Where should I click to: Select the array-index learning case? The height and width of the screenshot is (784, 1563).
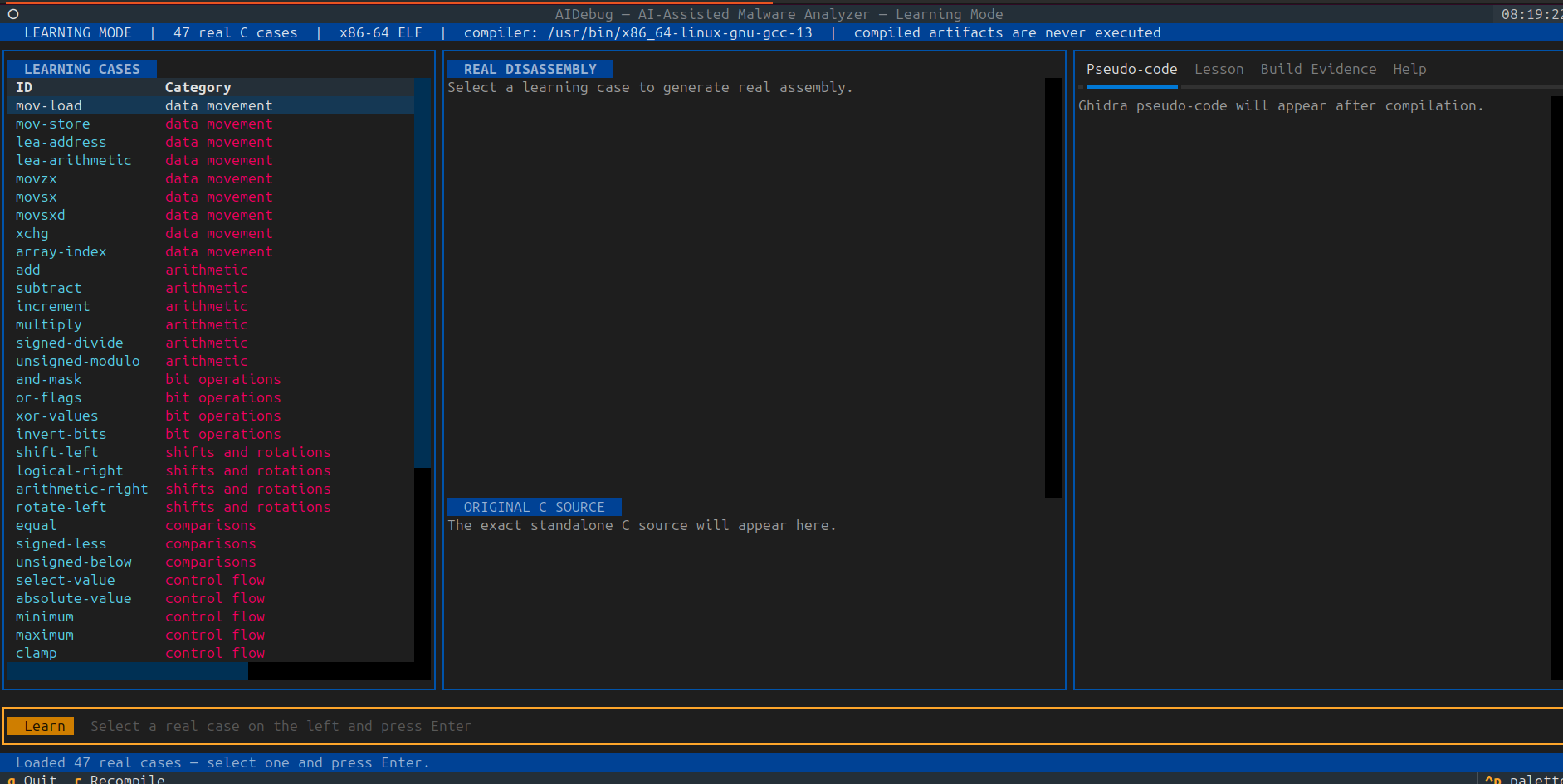[211, 251]
